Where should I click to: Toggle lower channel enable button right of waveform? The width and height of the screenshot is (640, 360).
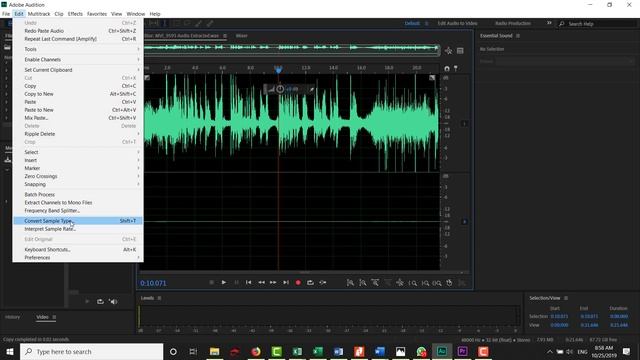pyautogui.click(x=464, y=222)
